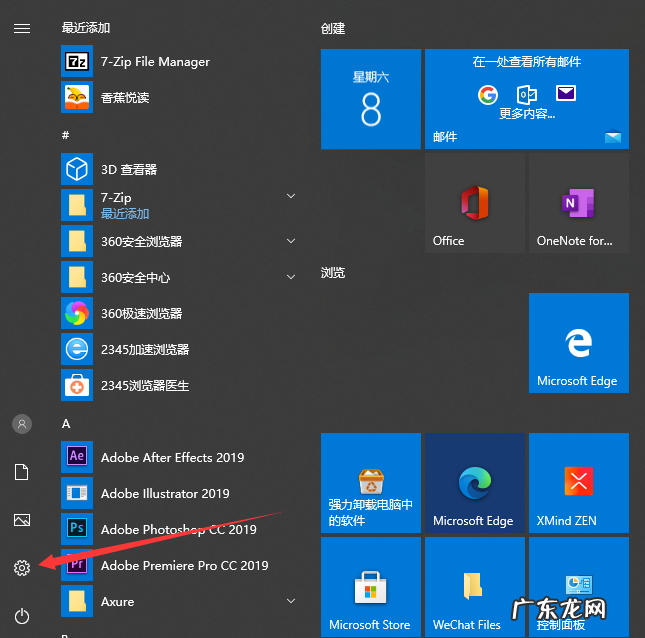Open the 控制面板 tile
The width and height of the screenshot is (645, 638).
[x=579, y=587]
